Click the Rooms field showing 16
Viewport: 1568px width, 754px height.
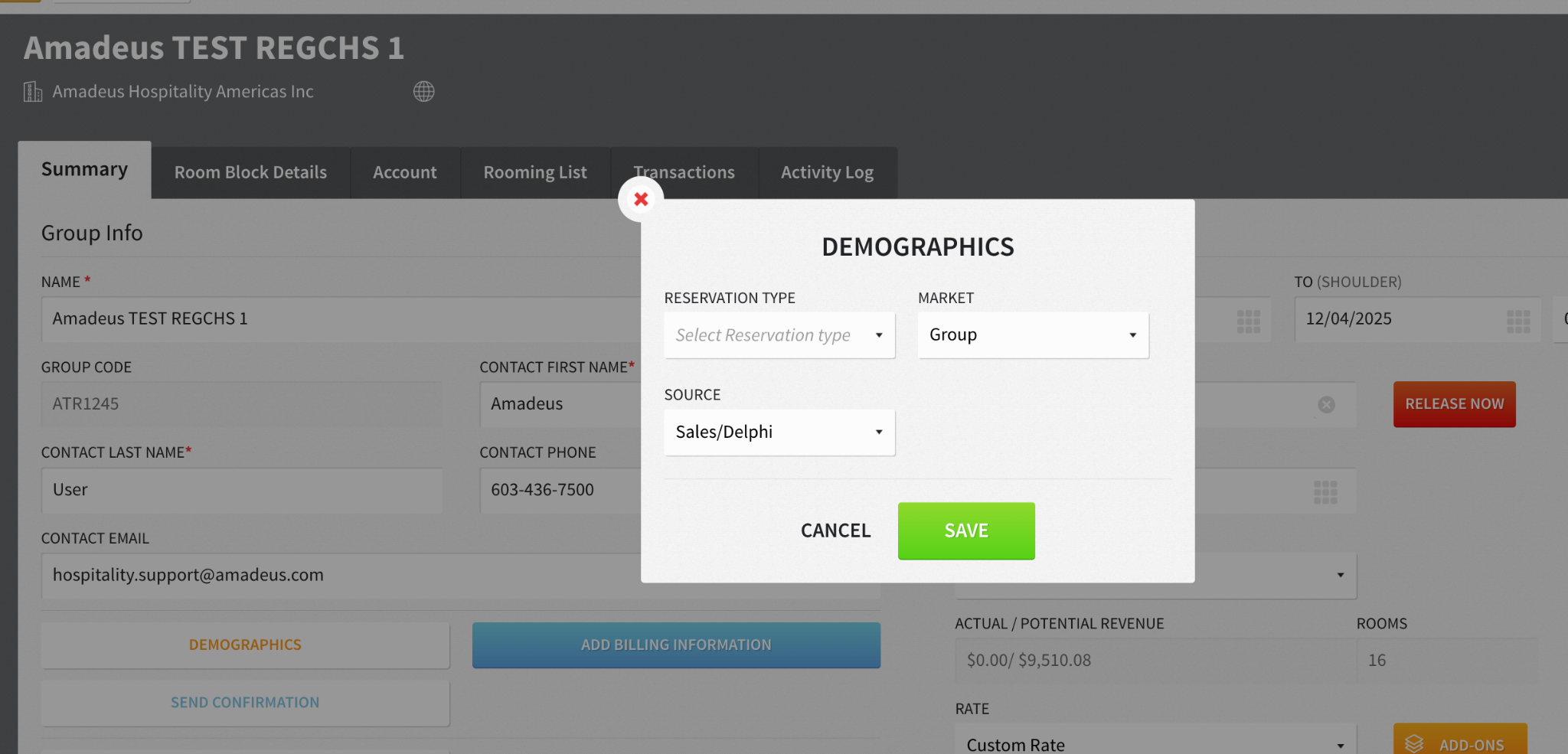click(1447, 661)
